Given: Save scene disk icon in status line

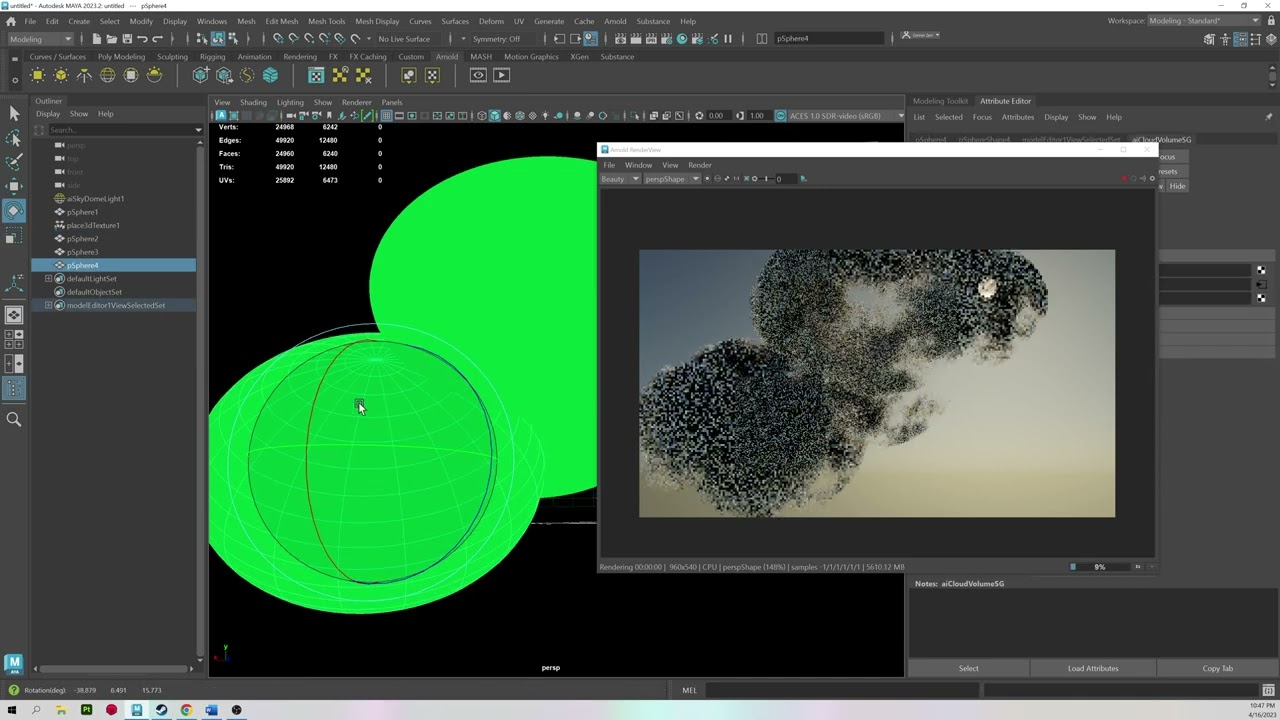Looking at the screenshot, I should (x=127, y=39).
